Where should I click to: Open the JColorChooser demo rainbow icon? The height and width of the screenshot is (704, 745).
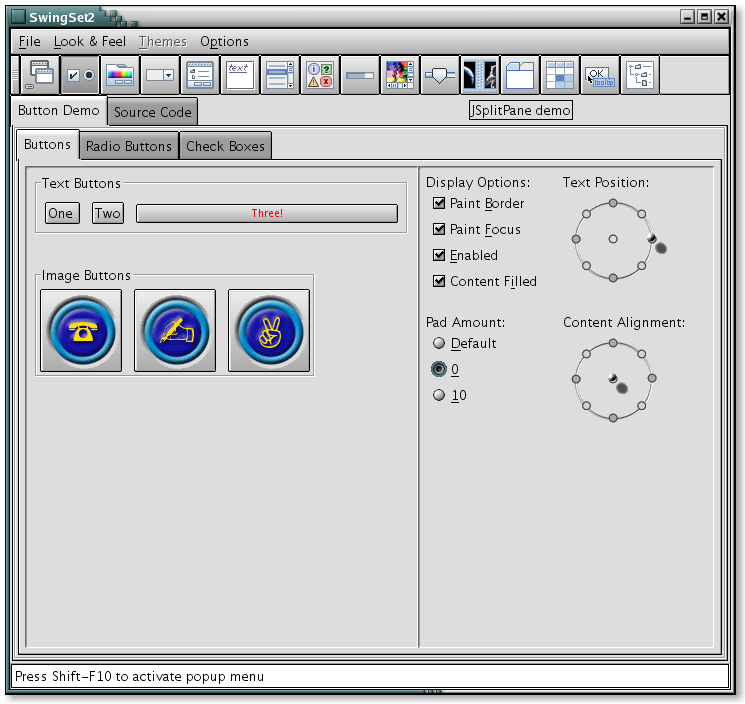pyautogui.click(x=120, y=75)
